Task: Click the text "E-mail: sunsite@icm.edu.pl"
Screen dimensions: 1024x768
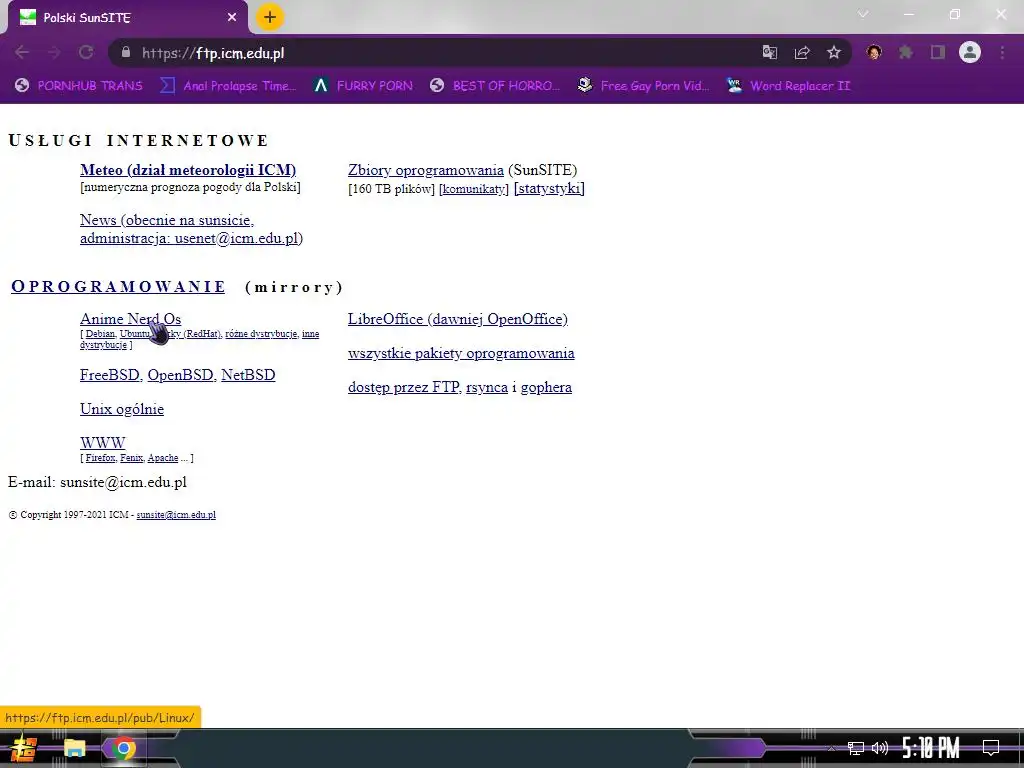Action: (x=97, y=482)
